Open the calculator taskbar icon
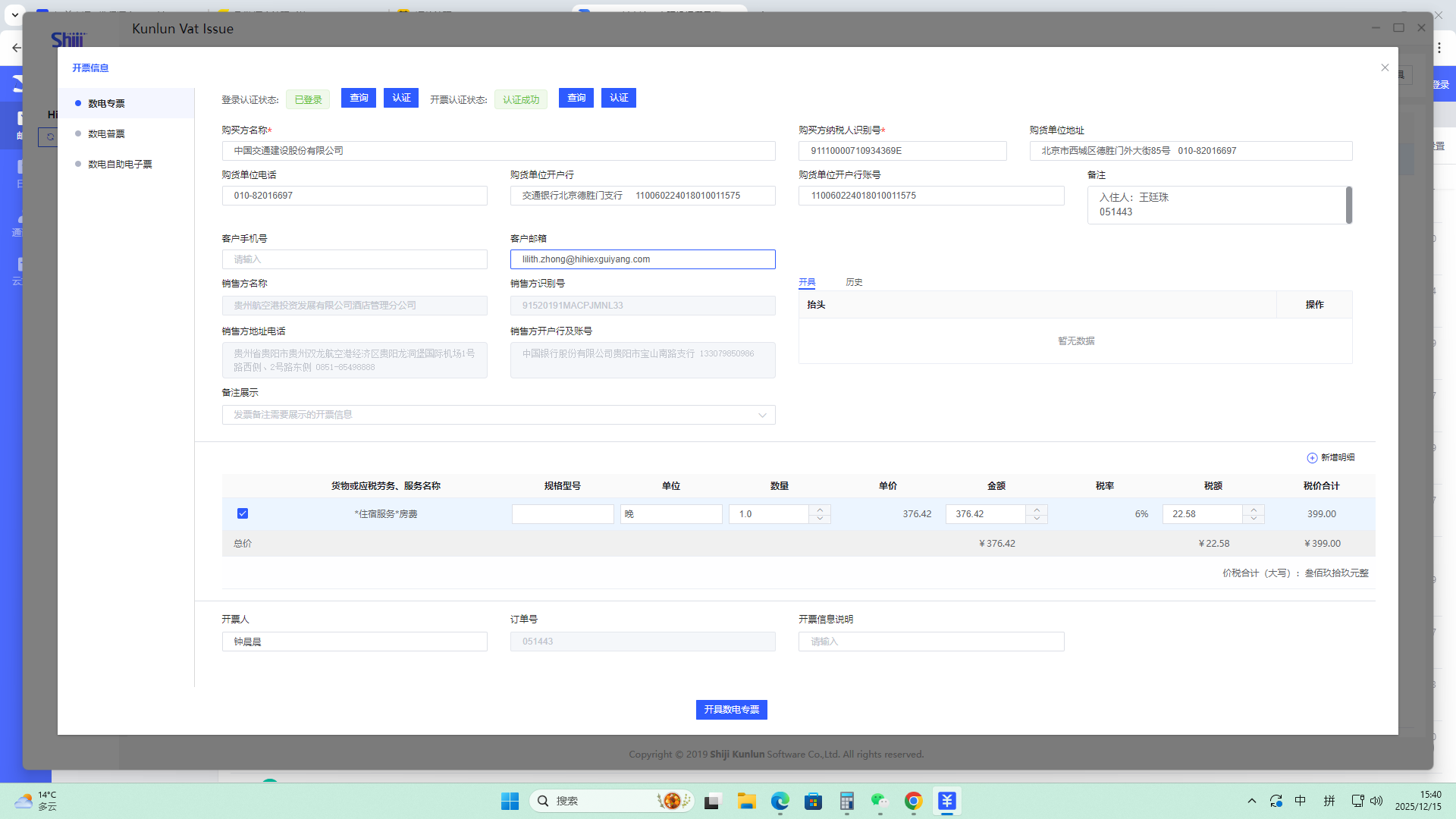This screenshot has height=819, width=1456. pos(846,801)
